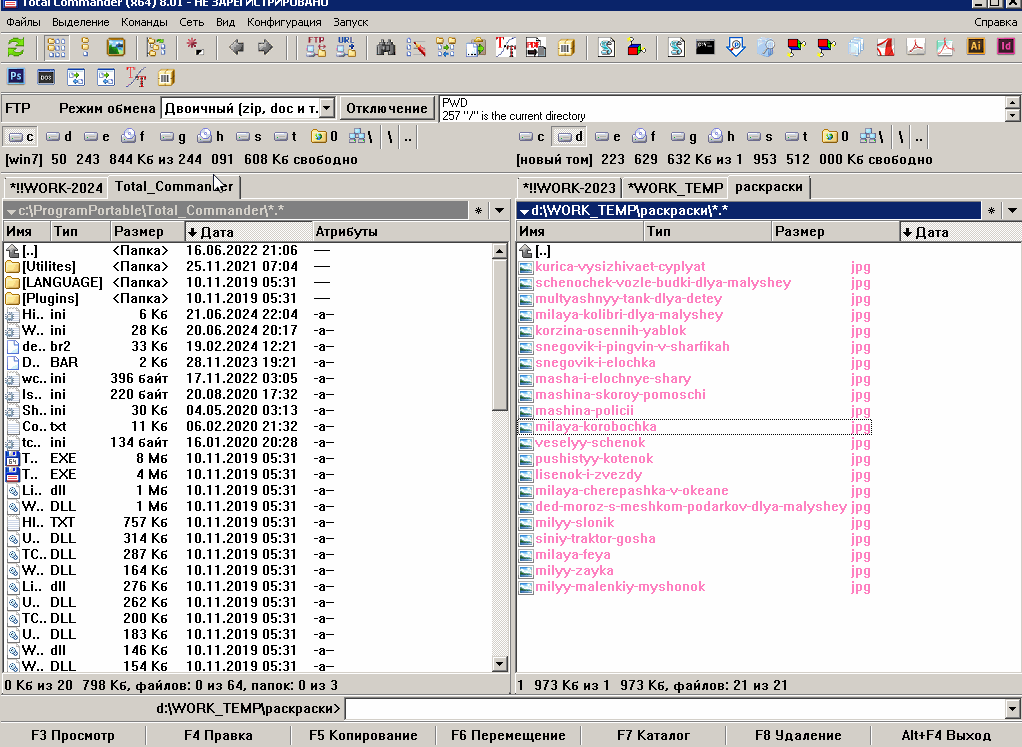Screen dimensions: 1022x747
Task: Select drive d in left drive bar
Action: click(x=59, y=137)
